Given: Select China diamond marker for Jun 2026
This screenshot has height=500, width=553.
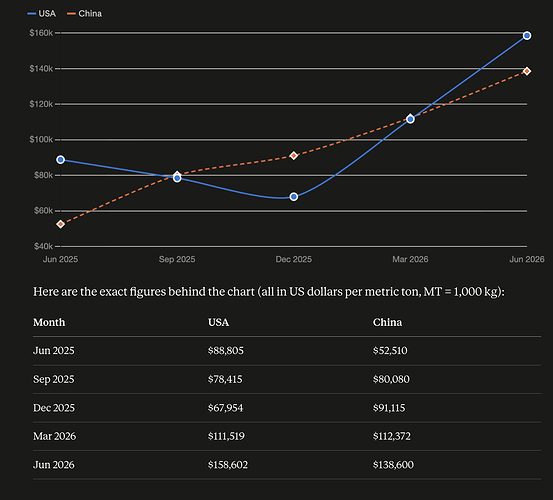Looking at the screenshot, I should pos(527,71).
